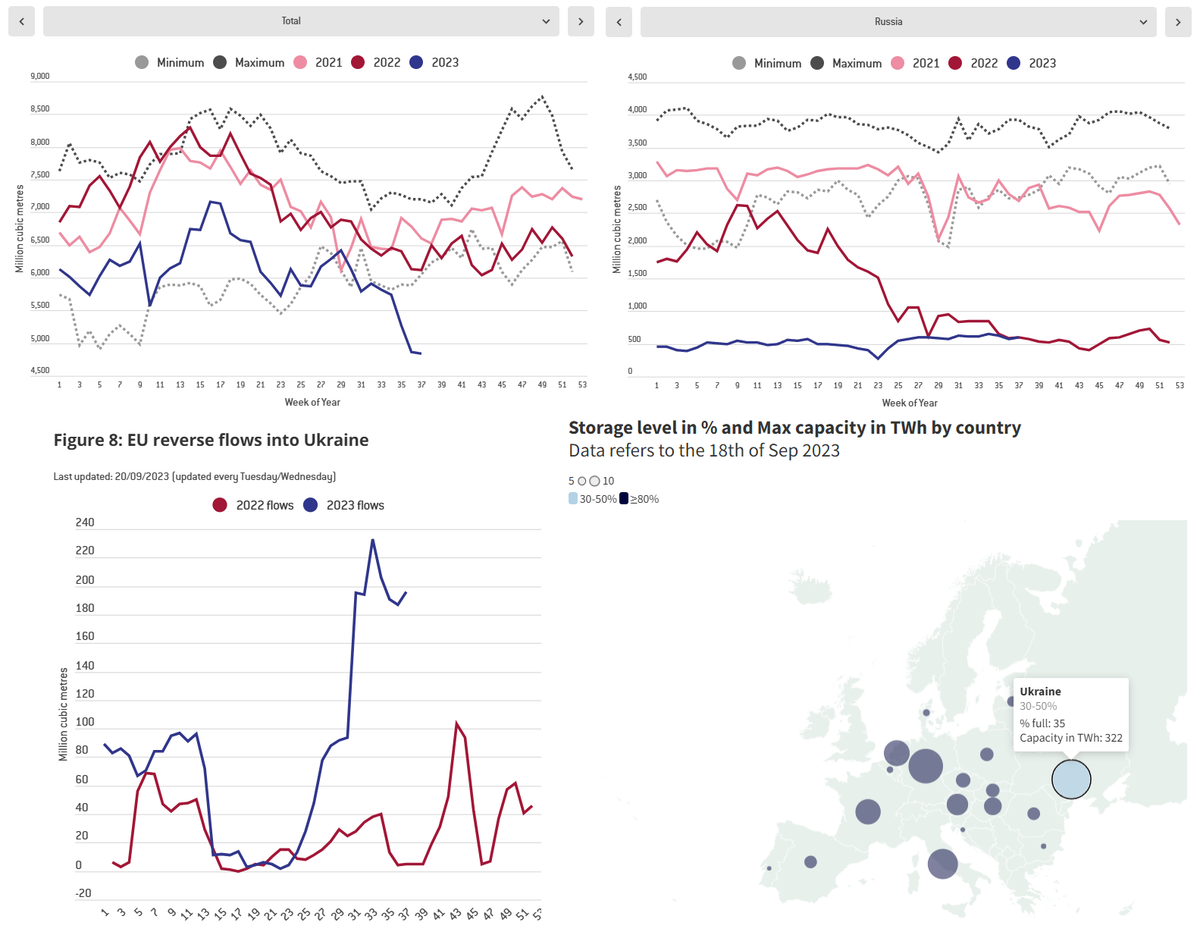Toggle 2022 flows in Ukraine chart legend

[253, 505]
